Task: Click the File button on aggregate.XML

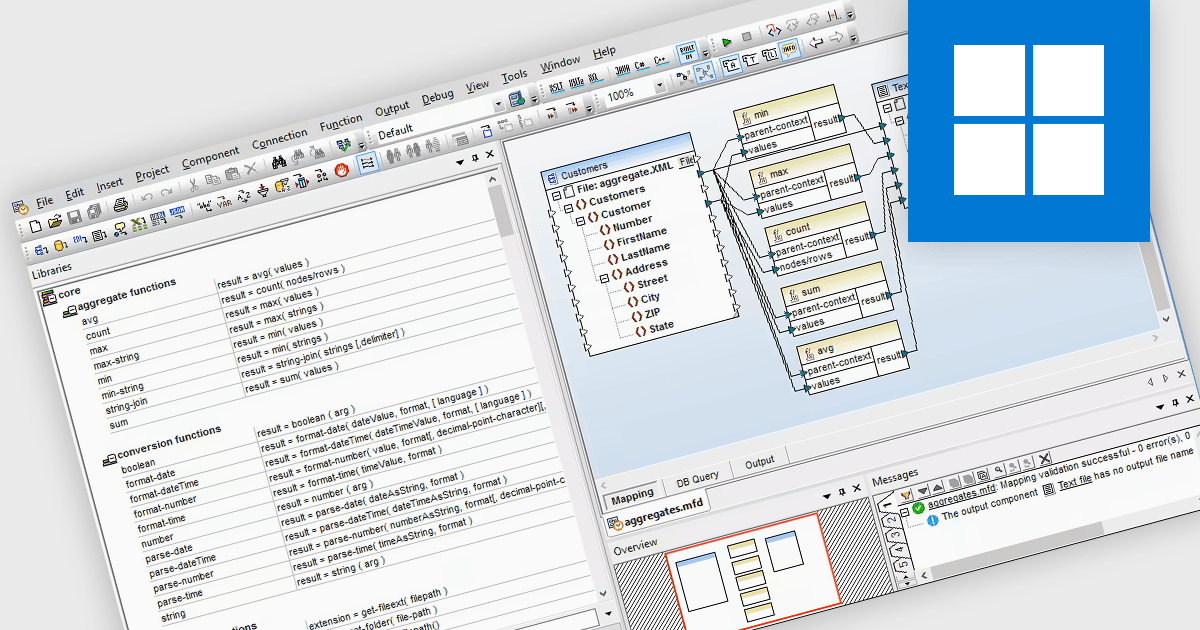Action: pos(687,161)
